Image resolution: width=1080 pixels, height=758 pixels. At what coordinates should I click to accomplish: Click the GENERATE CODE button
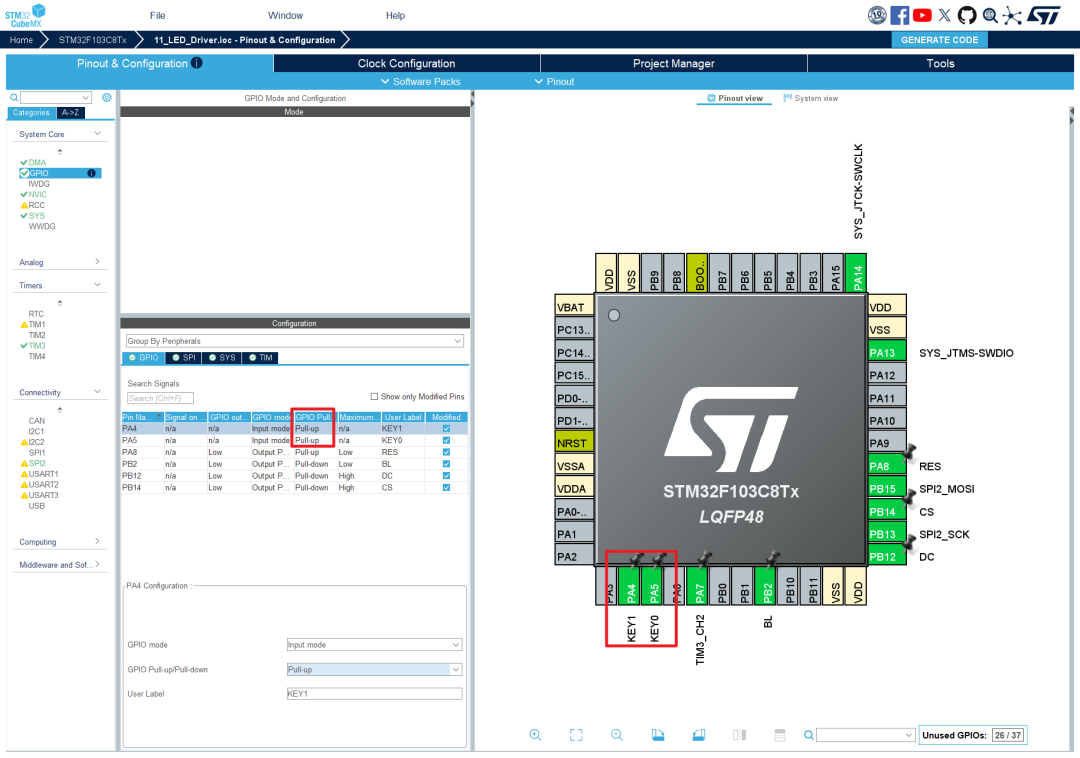tap(939, 40)
